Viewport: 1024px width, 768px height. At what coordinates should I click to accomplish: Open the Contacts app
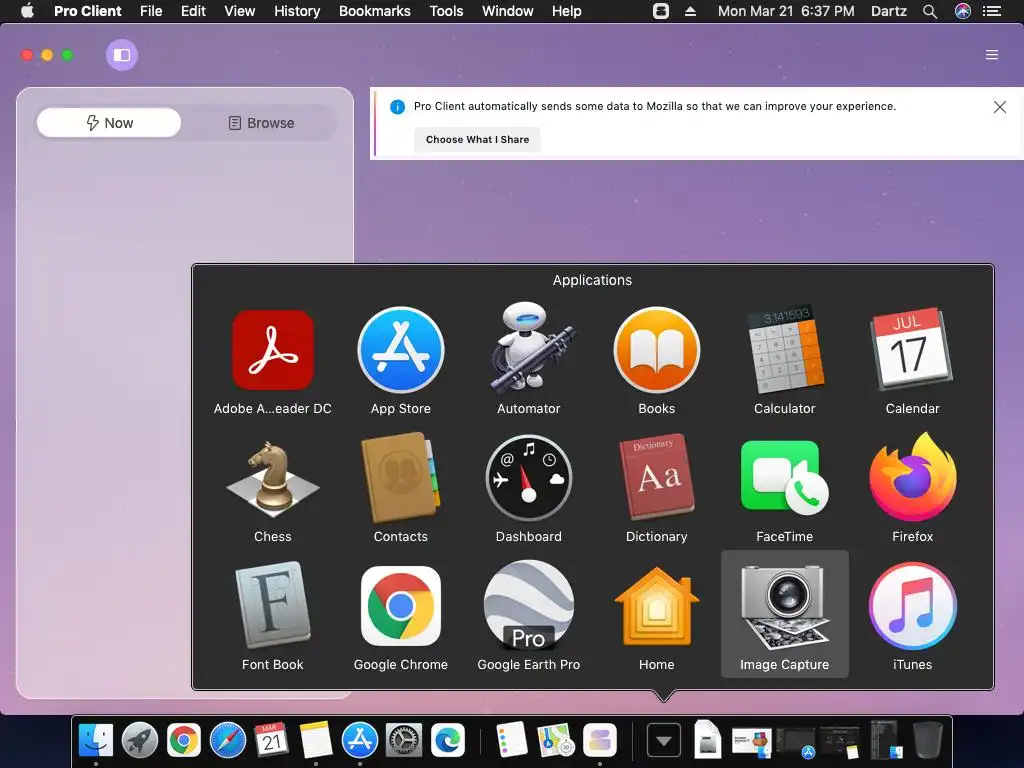(x=400, y=477)
